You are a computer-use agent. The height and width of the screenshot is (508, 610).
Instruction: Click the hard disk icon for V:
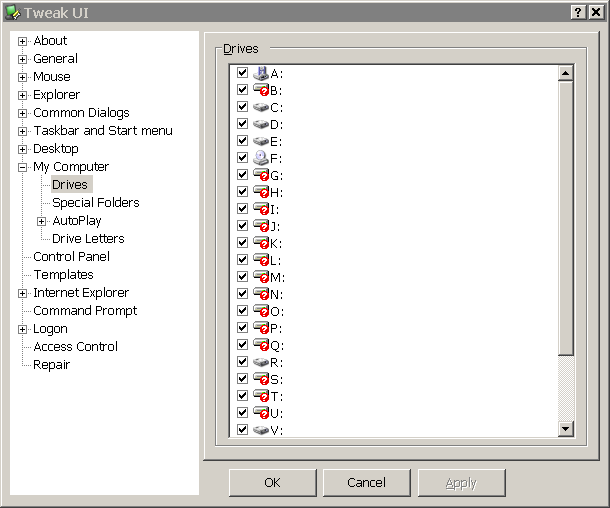(261, 430)
